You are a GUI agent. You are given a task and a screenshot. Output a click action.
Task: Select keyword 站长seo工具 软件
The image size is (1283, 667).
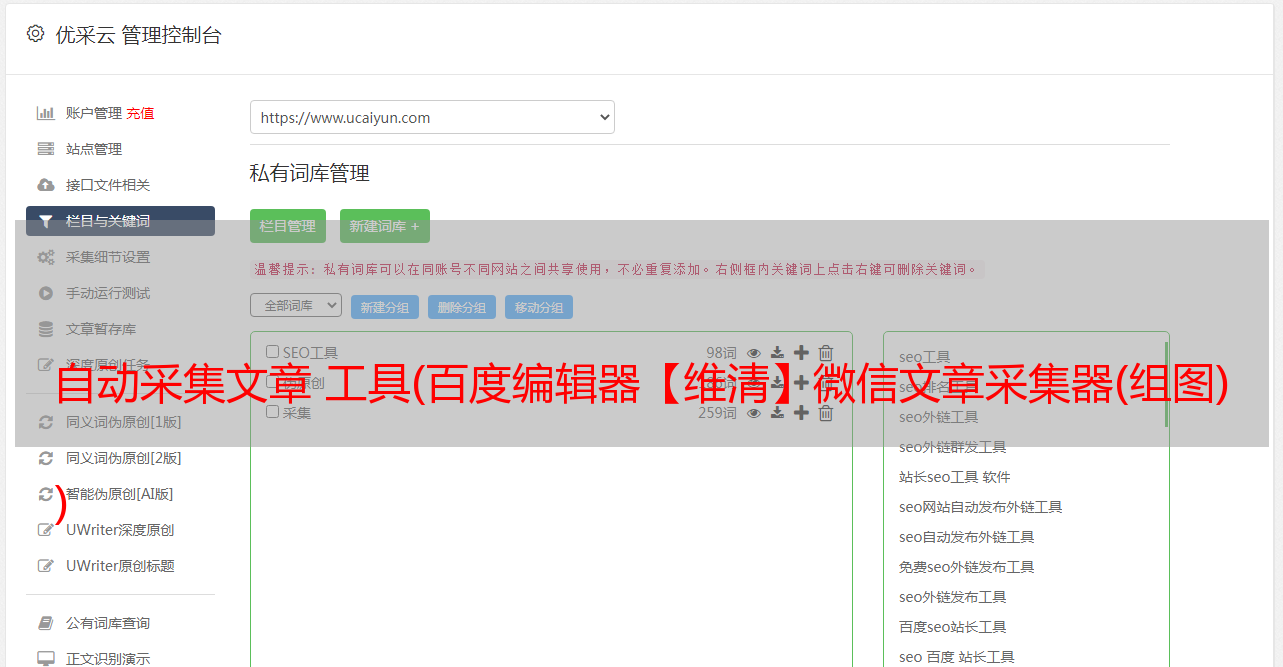click(x=955, y=477)
